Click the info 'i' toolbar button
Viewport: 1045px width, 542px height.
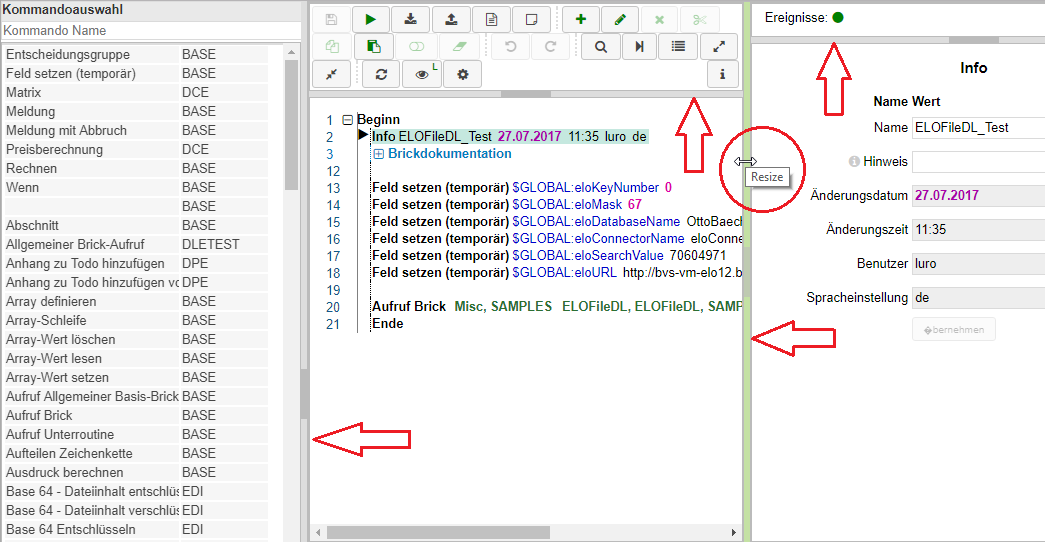tap(722, 74)
